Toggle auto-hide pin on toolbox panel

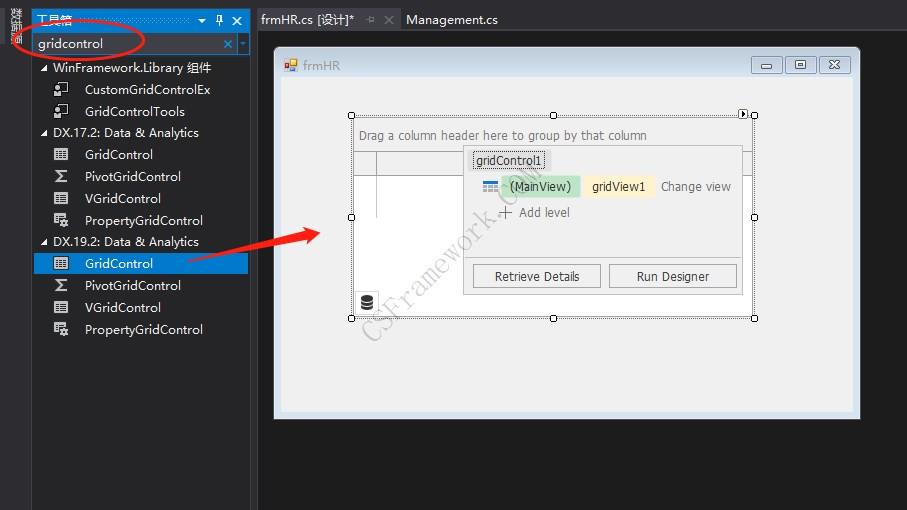220,20
